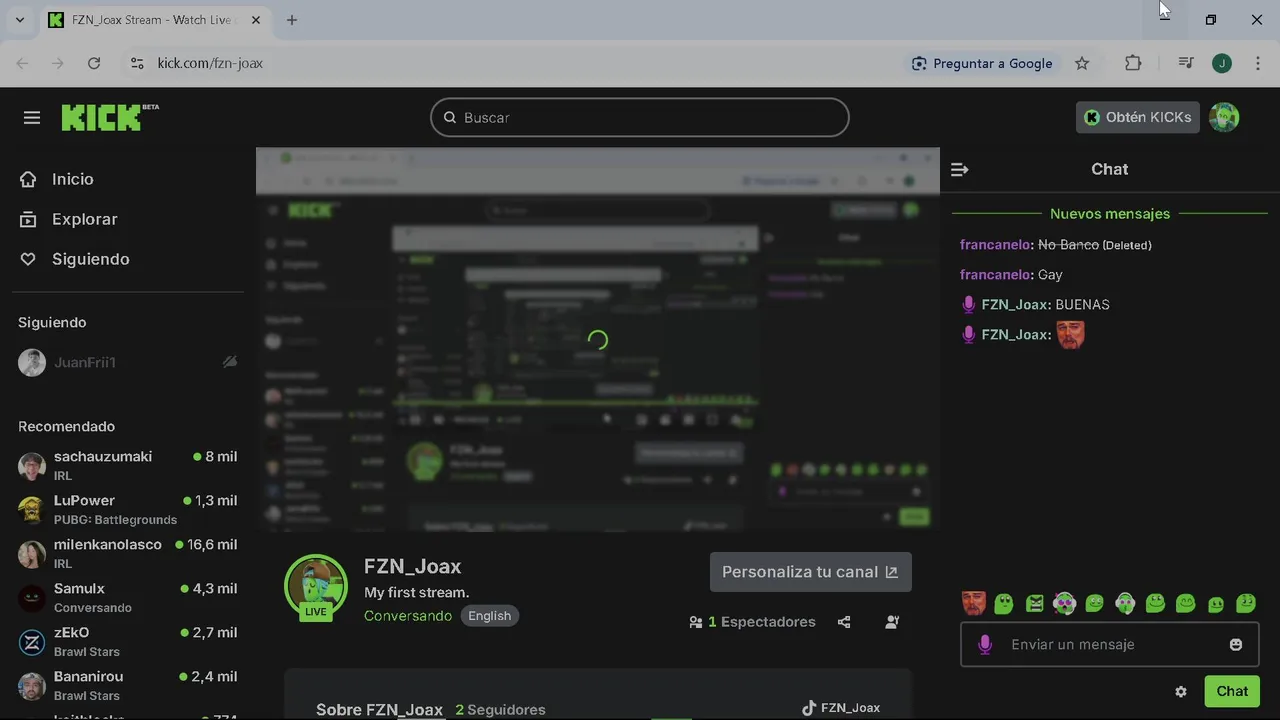
Task: Click the Obtén KICKs button
Action: click(1138, 117)
